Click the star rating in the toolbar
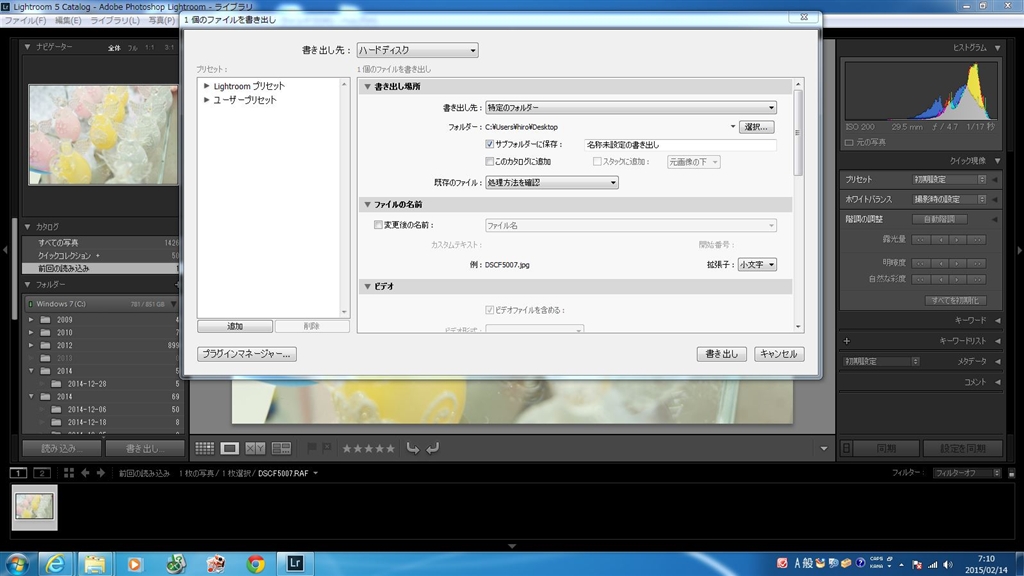Image resolution: width=1024 pixels, height=576 pixels. 369,449
